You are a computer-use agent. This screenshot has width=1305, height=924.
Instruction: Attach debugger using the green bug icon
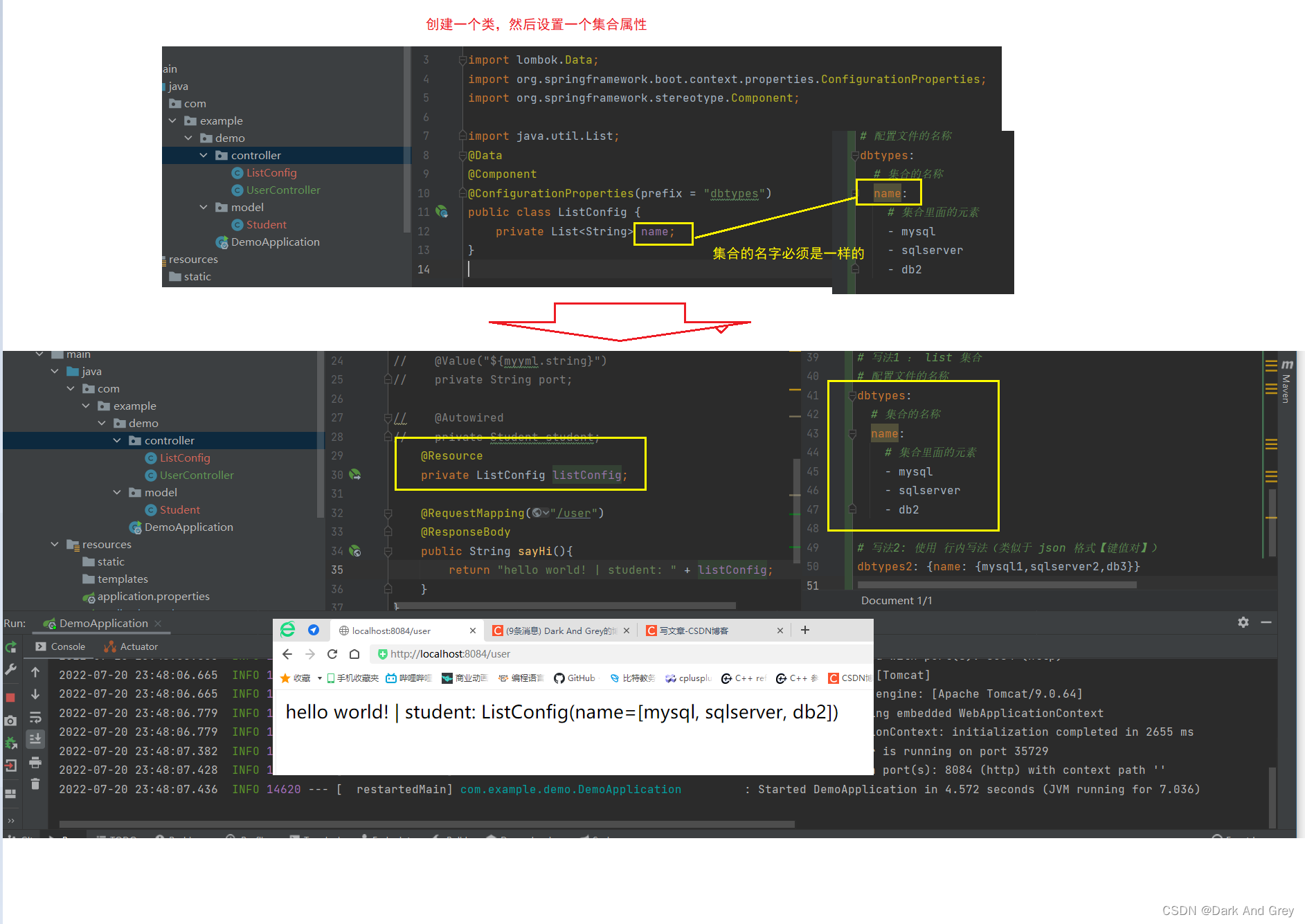11,743
